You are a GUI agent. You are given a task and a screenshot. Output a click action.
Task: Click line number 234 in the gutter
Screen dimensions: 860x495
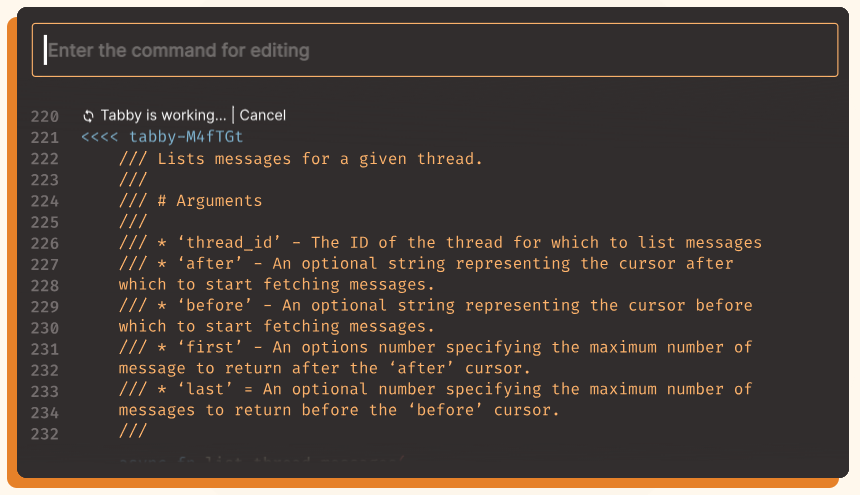[x=45, y=412]
